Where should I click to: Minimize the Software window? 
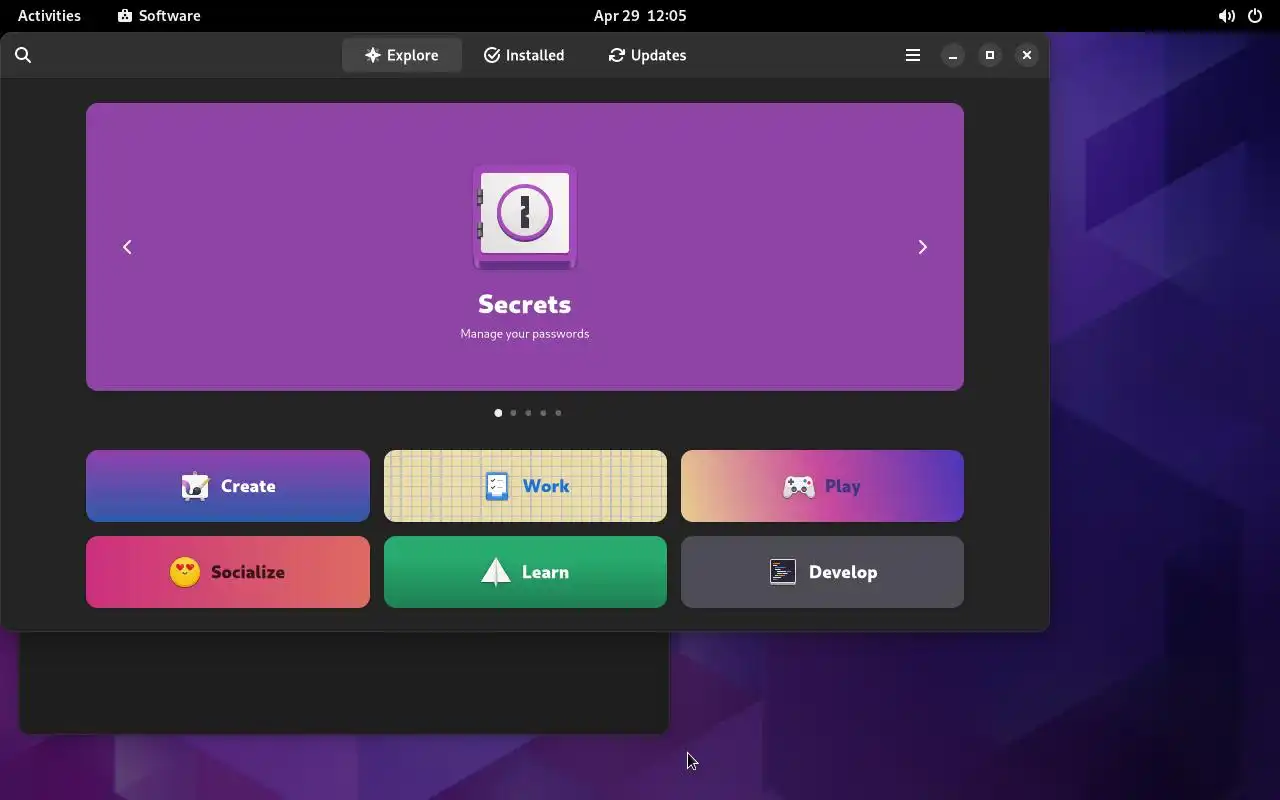pos(953,55)
